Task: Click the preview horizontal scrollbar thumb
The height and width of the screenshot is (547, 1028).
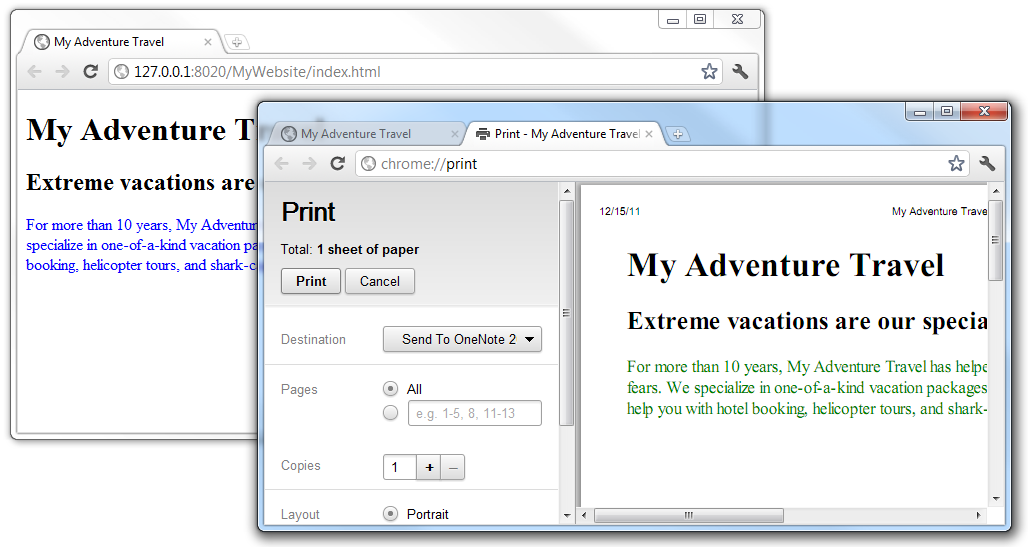Action: [x=688, y=516]
